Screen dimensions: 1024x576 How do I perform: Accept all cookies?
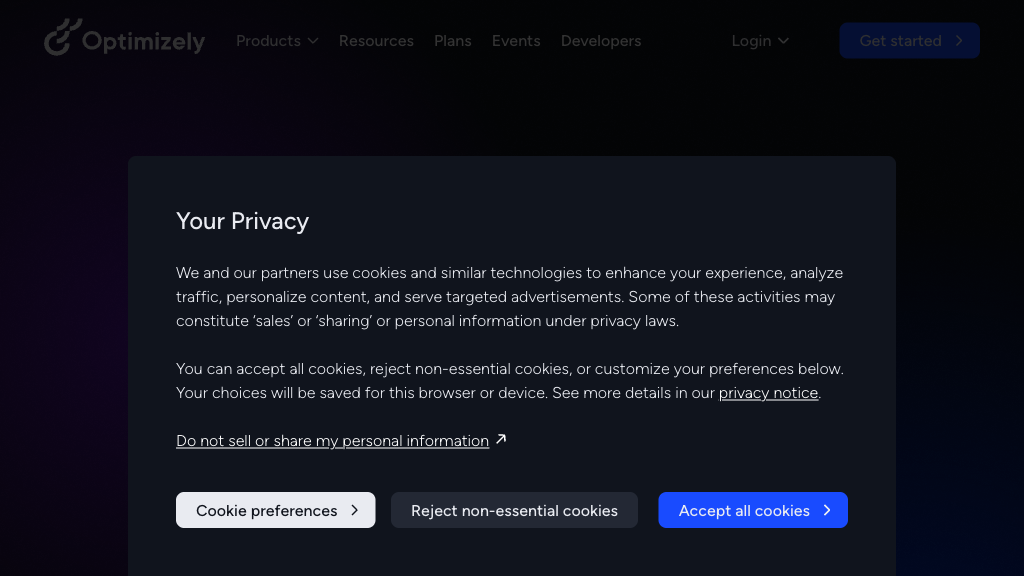(x=752, y=510)
